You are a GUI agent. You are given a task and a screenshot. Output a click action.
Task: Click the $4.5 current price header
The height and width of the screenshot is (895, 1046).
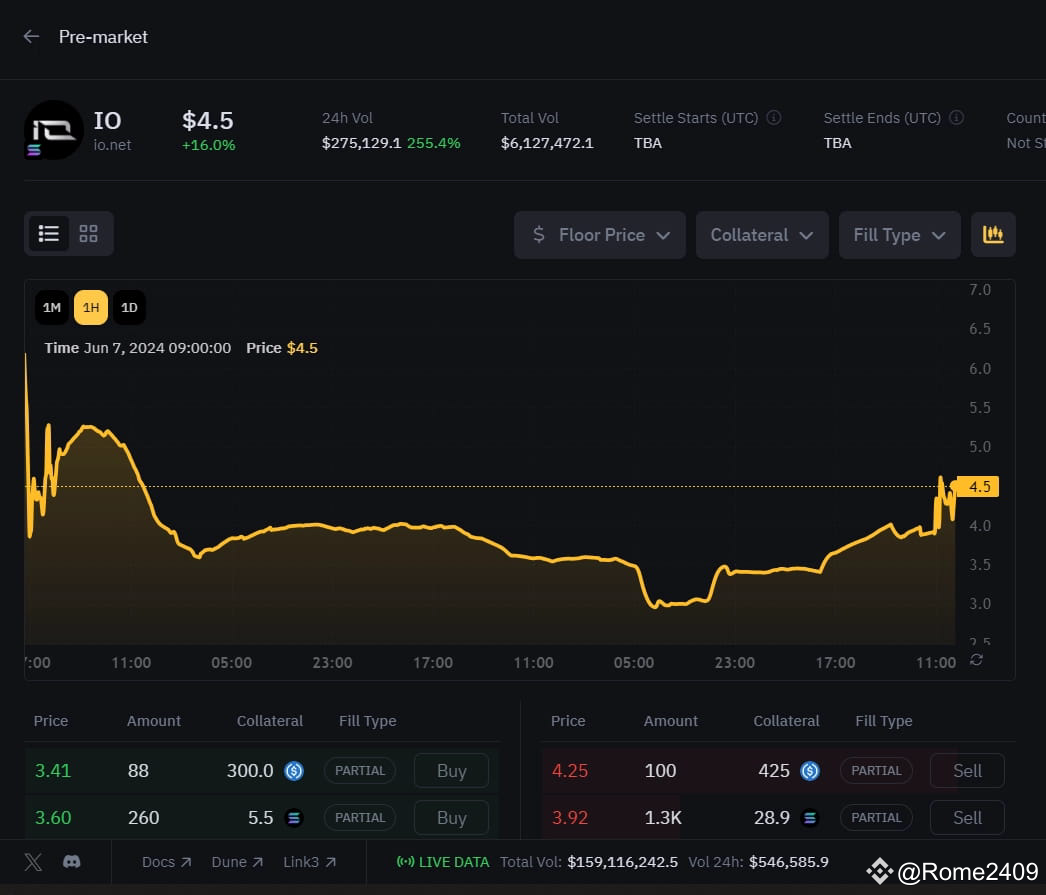pyautogui.click(x=207, y=121)
